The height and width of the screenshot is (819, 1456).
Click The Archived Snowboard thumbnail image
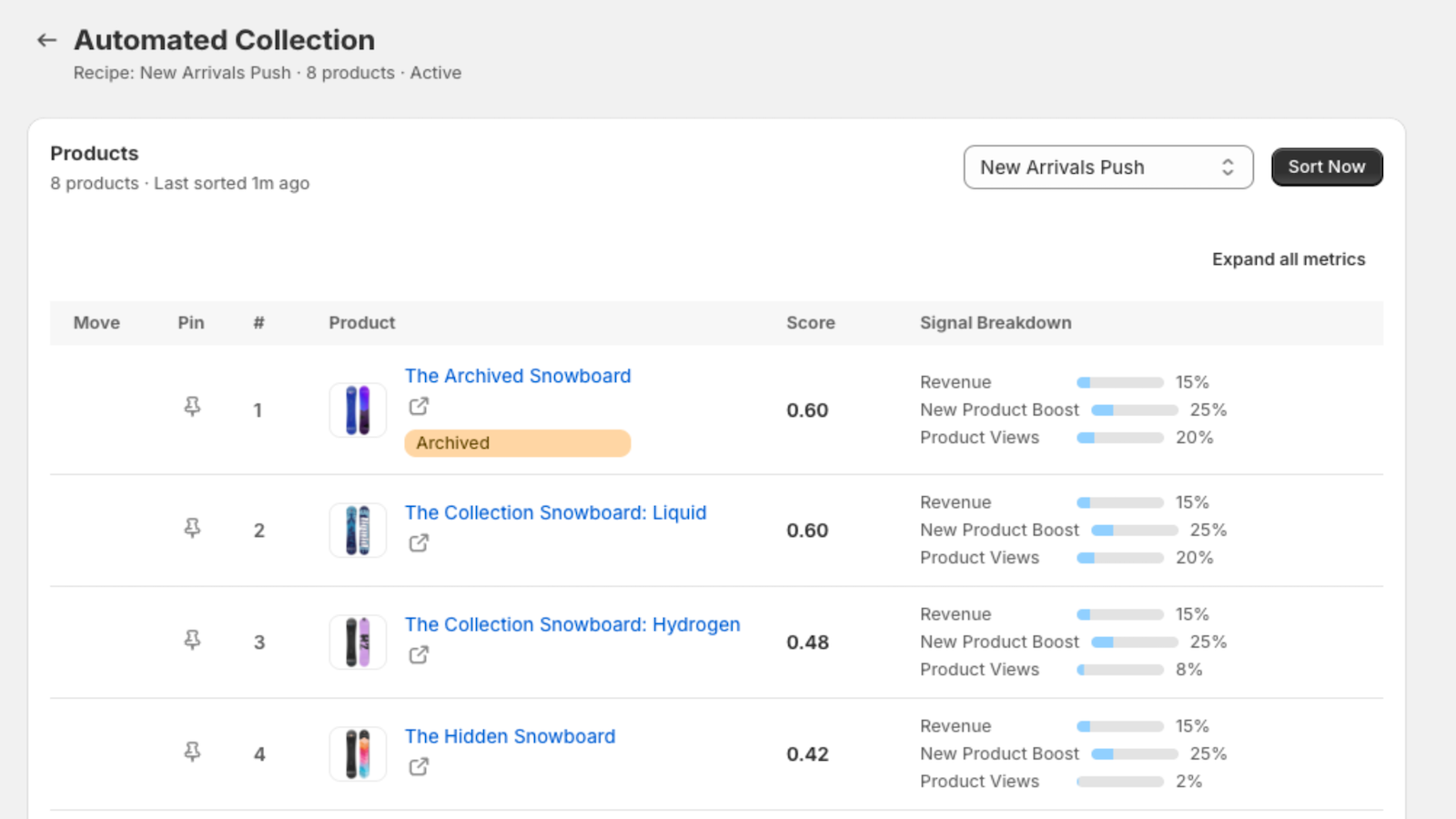[x=358, y=410]
